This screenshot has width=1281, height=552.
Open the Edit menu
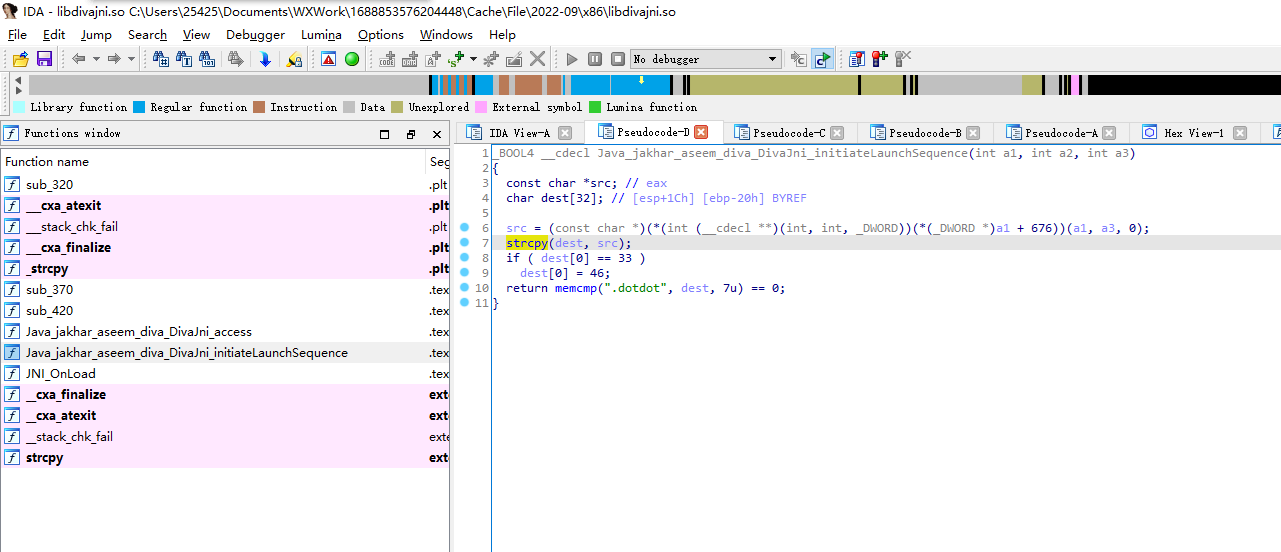(x=54, y=34)
